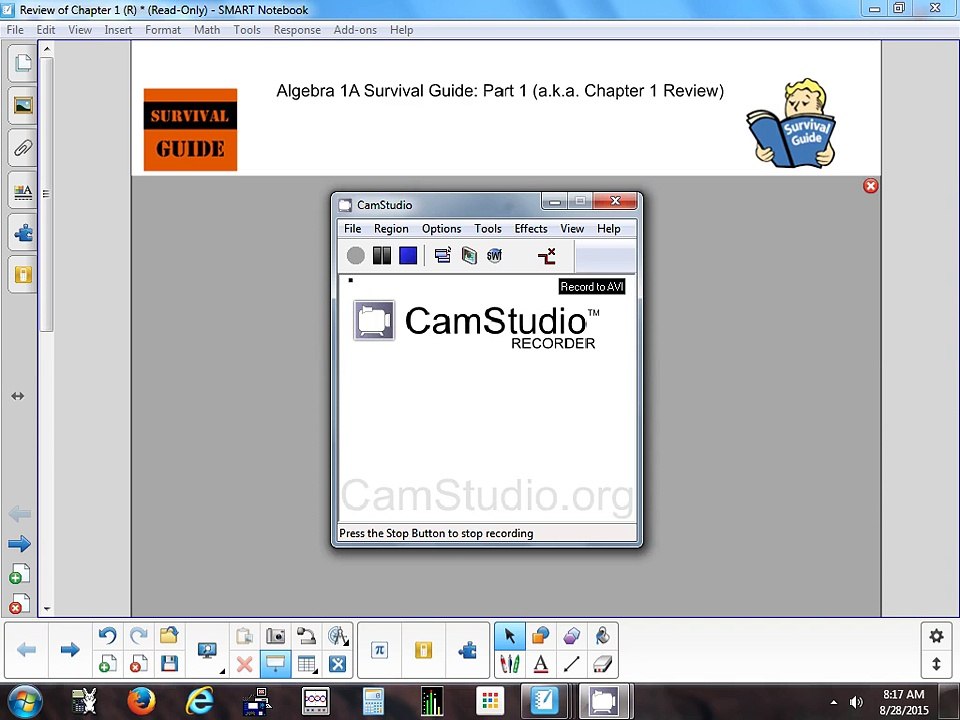Open the Table insert dropdown
960x720 pixels.
tap(307, 664)
